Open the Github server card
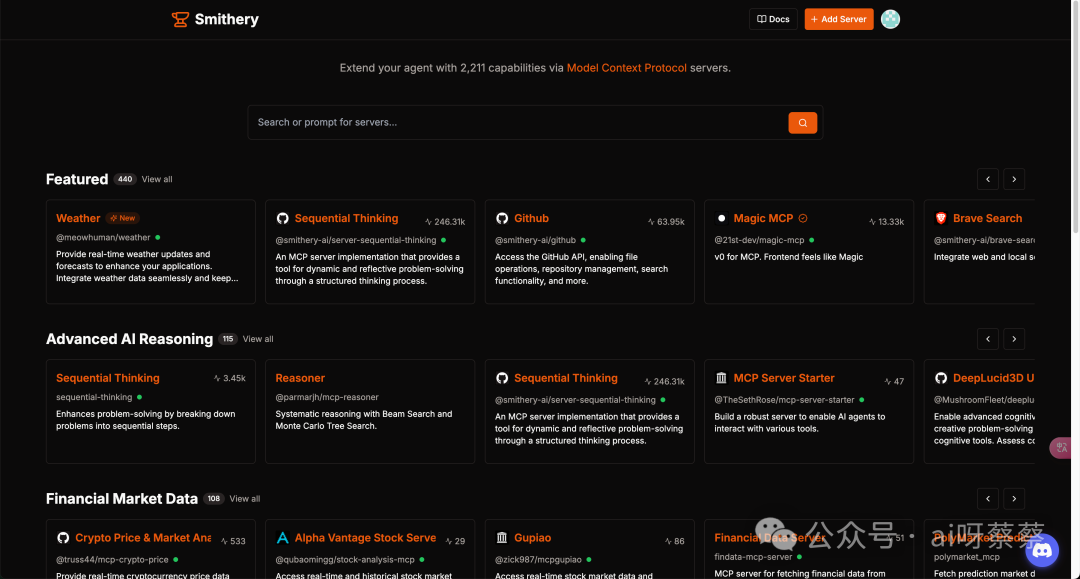The image size is (1080, 579). coord(532,218)
